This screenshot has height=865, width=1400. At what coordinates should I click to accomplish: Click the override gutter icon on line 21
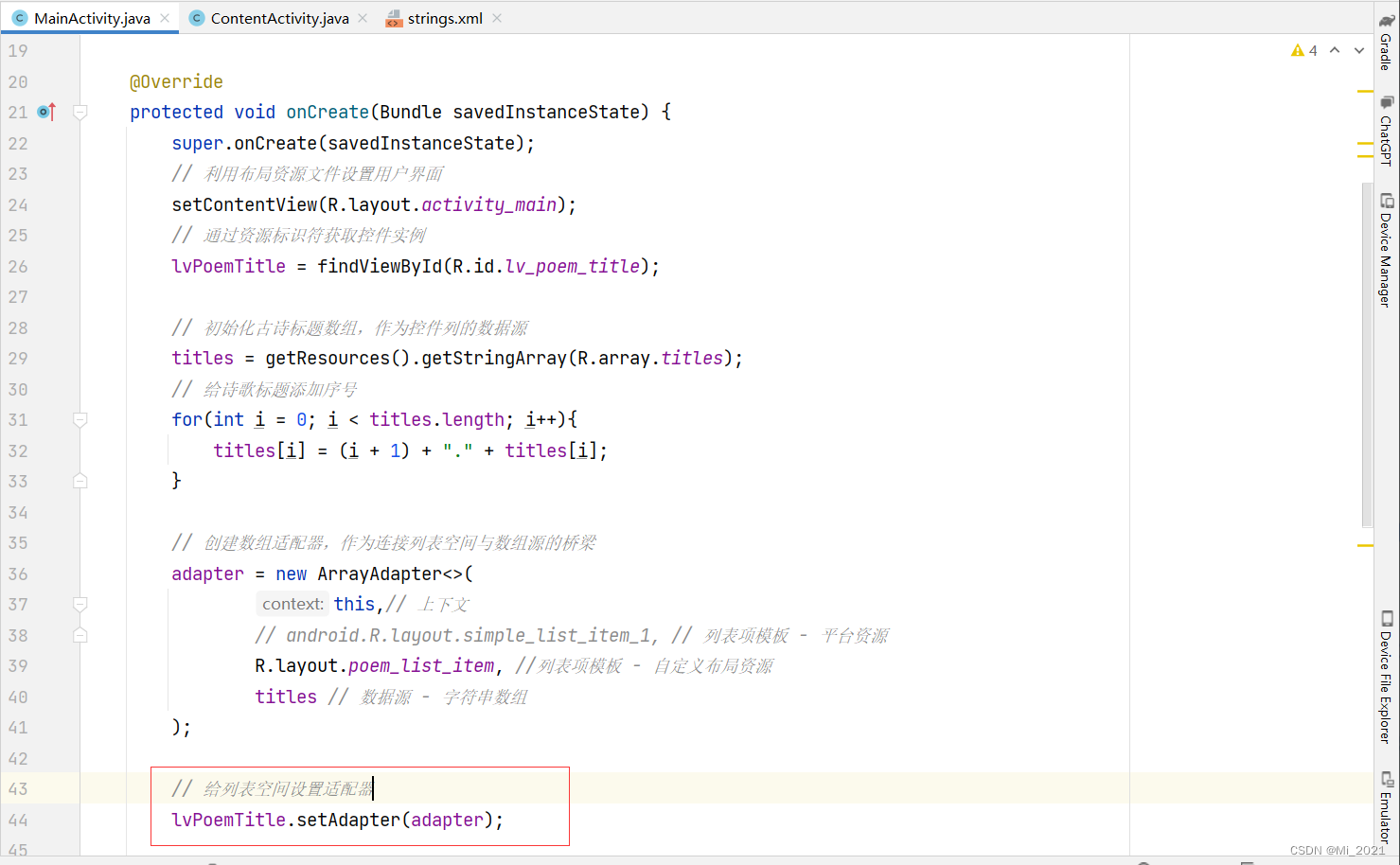coord(46,112)
